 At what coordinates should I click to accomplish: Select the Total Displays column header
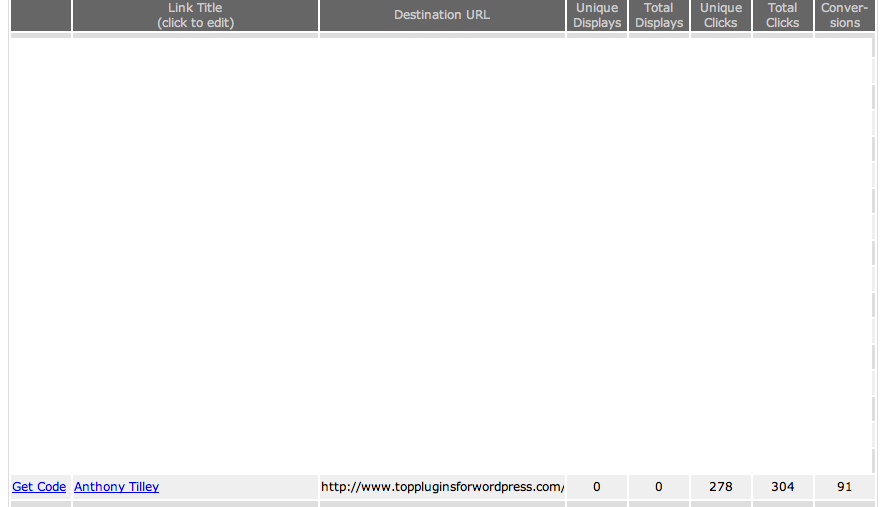(659, 15)
